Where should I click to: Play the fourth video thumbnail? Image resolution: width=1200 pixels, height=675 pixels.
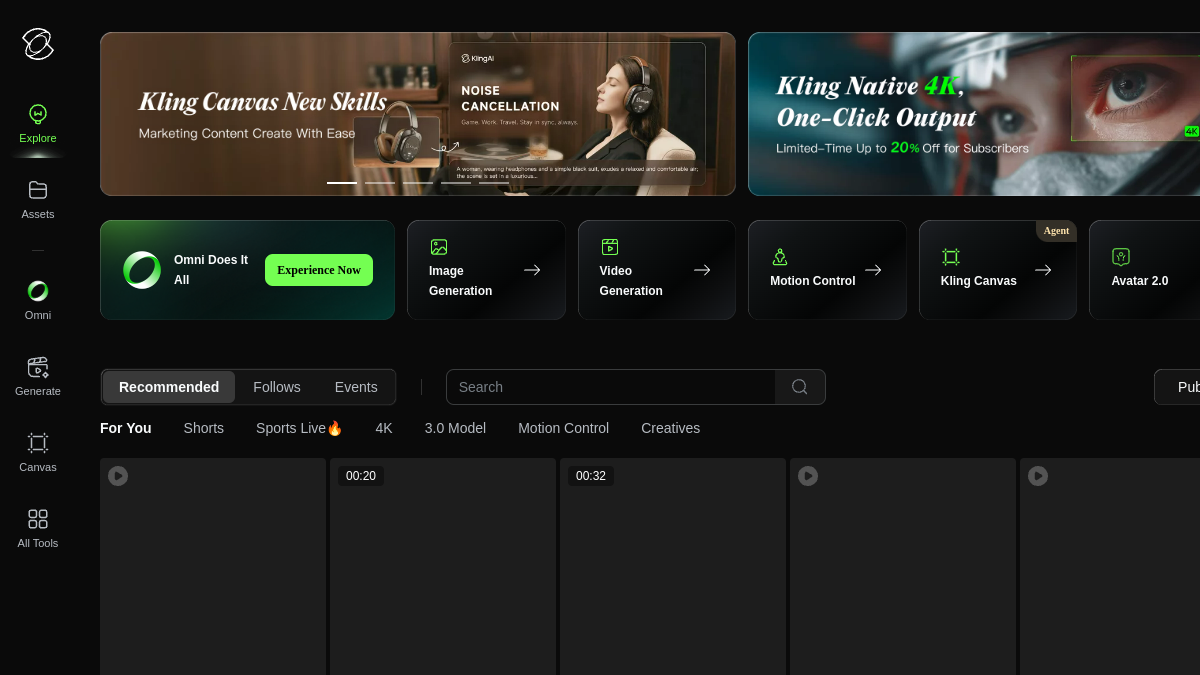(808, 476)
